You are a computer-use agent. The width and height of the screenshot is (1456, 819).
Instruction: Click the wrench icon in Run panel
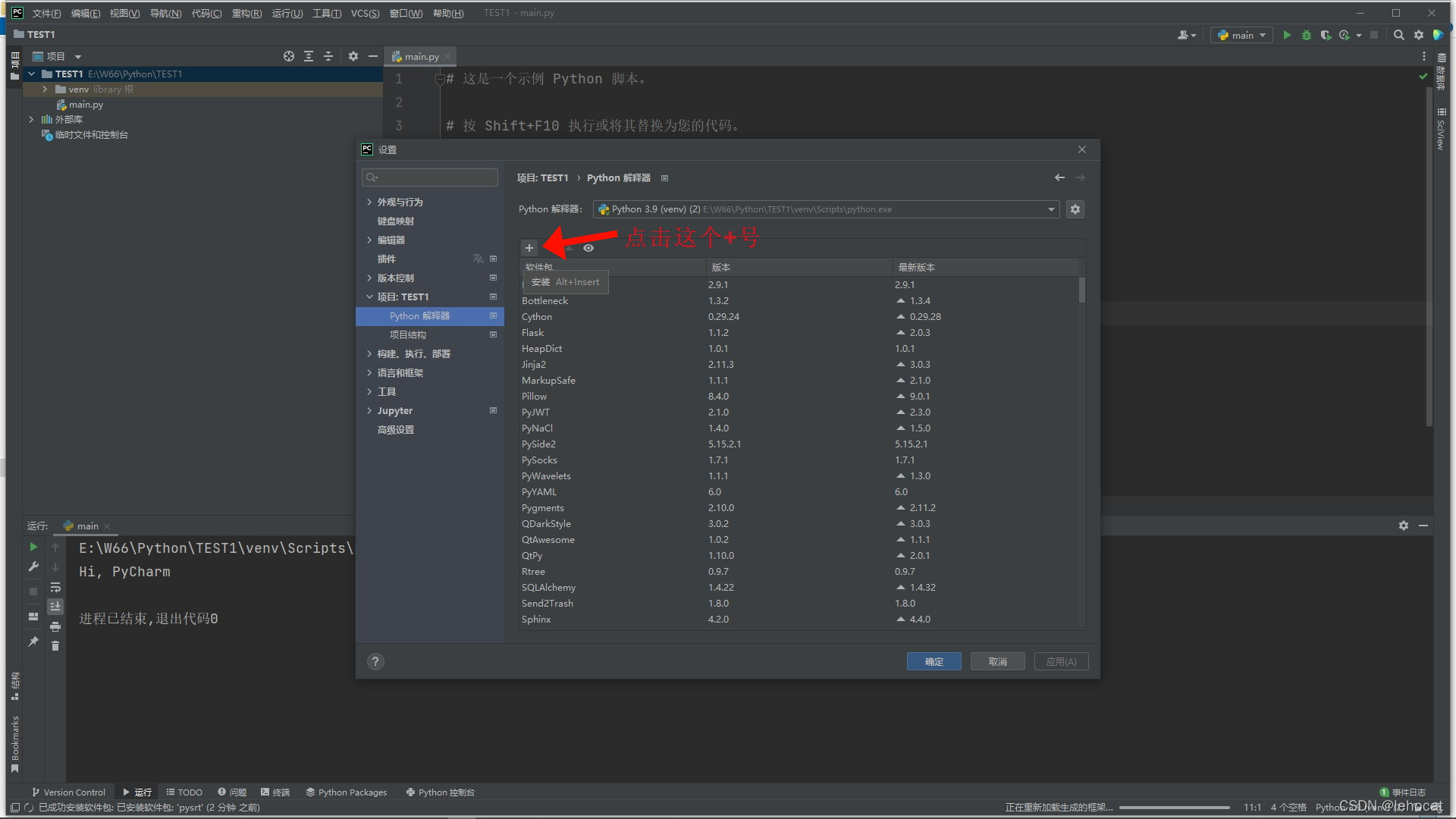point(33,566)
